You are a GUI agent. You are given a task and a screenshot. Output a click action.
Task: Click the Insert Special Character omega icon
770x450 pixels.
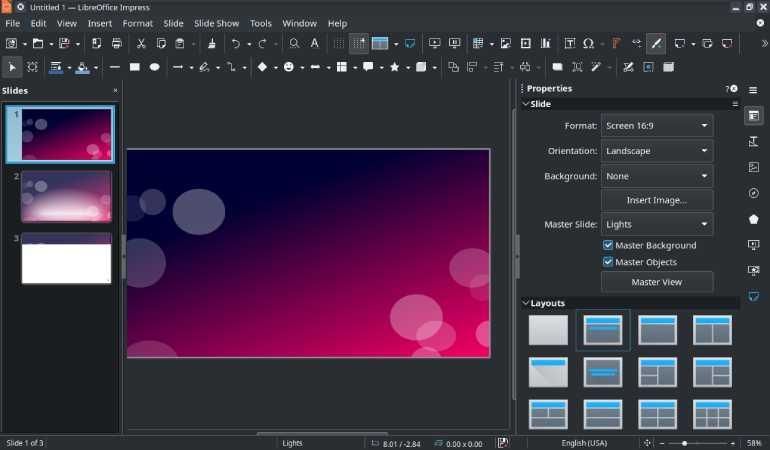pos(588,44)
